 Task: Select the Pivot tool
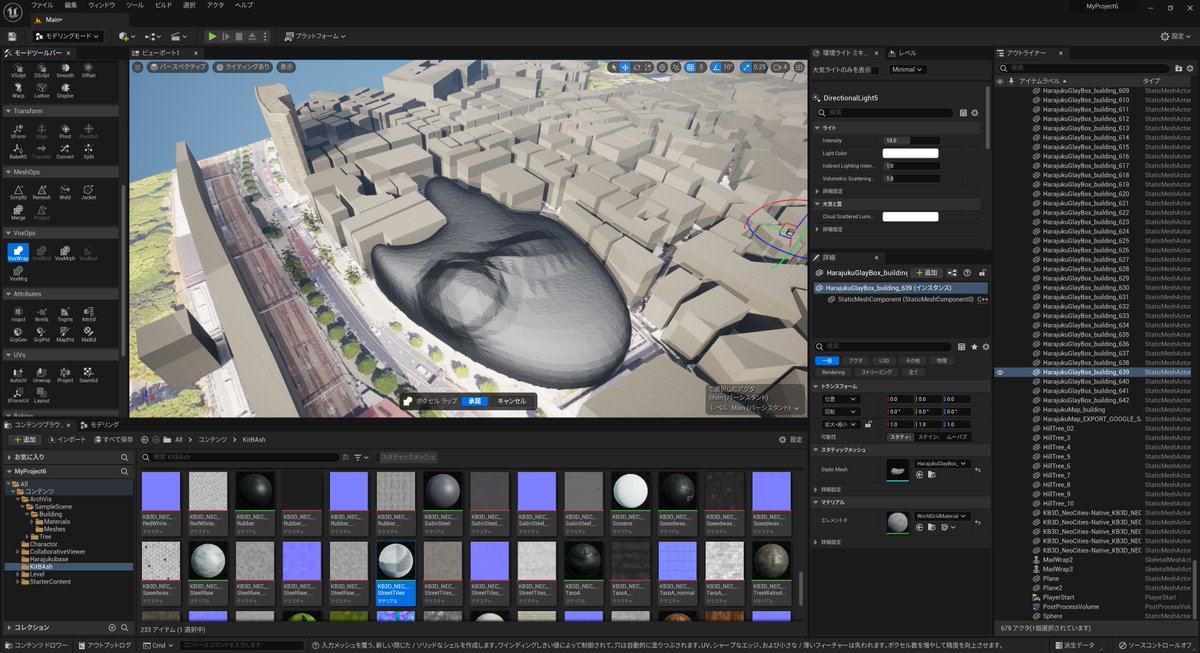(x=65, y=131)
